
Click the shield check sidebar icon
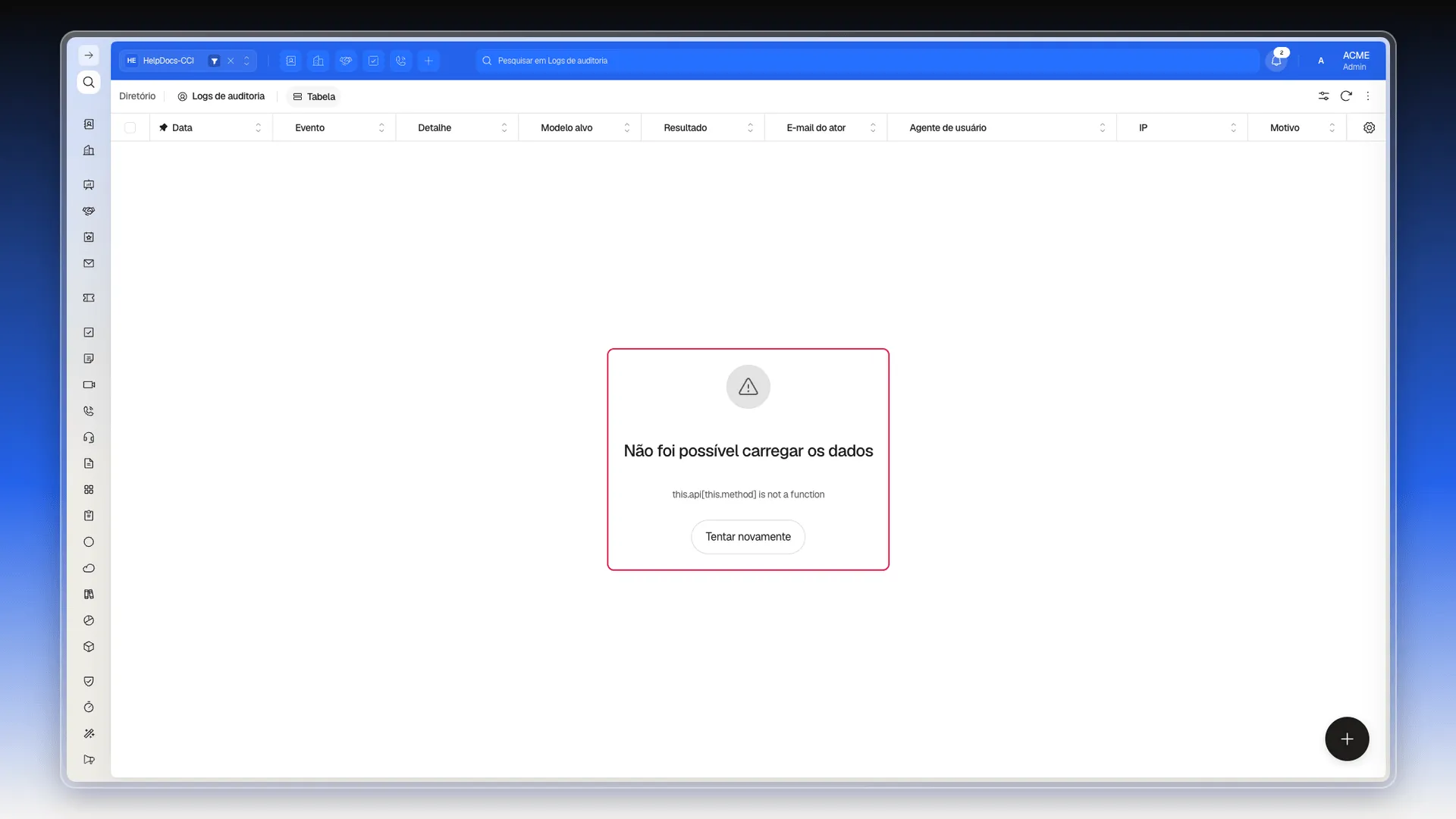(89, 682)
